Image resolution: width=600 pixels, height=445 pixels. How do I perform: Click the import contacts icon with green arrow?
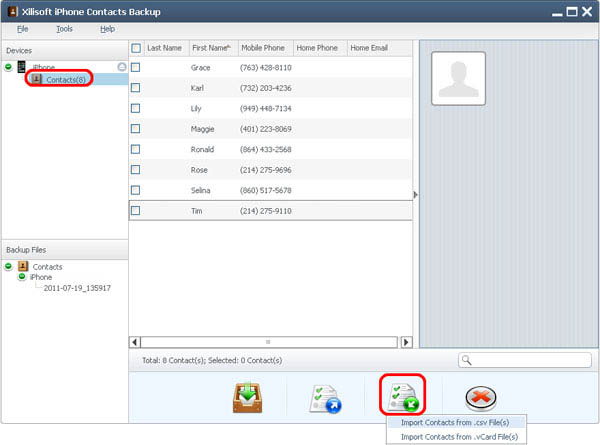pyautogui.click(x=404, y=397)
